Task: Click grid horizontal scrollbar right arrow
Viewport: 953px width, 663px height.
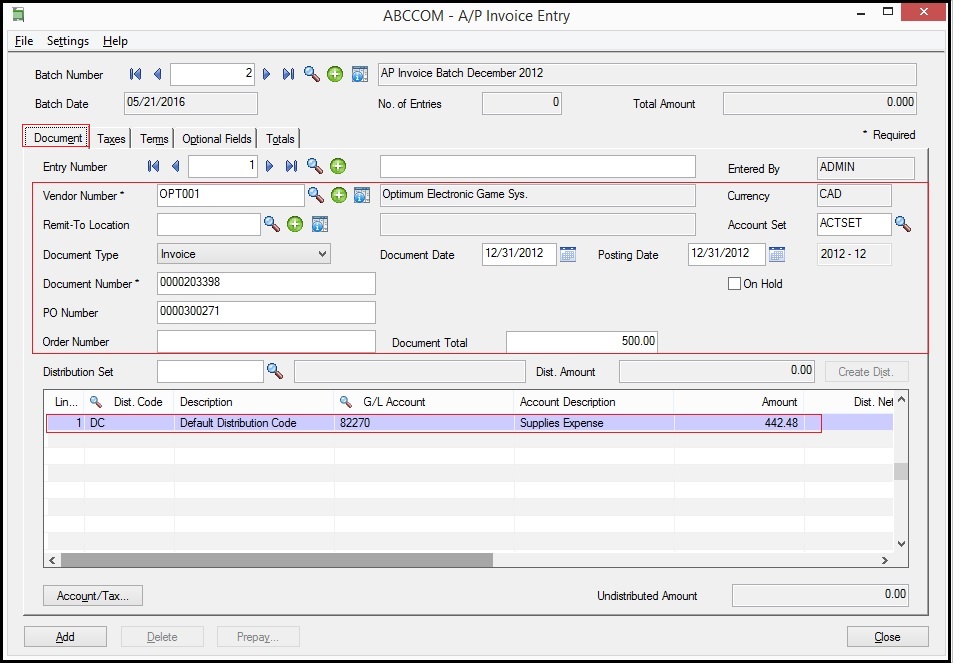Action: (884, 560)
